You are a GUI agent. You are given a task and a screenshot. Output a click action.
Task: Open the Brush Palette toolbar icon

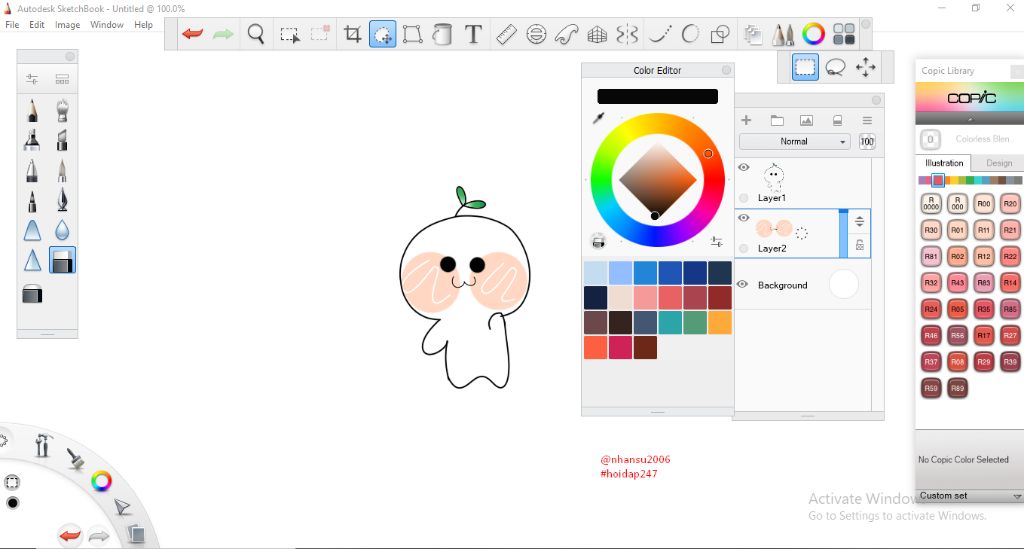coord(783,34)
